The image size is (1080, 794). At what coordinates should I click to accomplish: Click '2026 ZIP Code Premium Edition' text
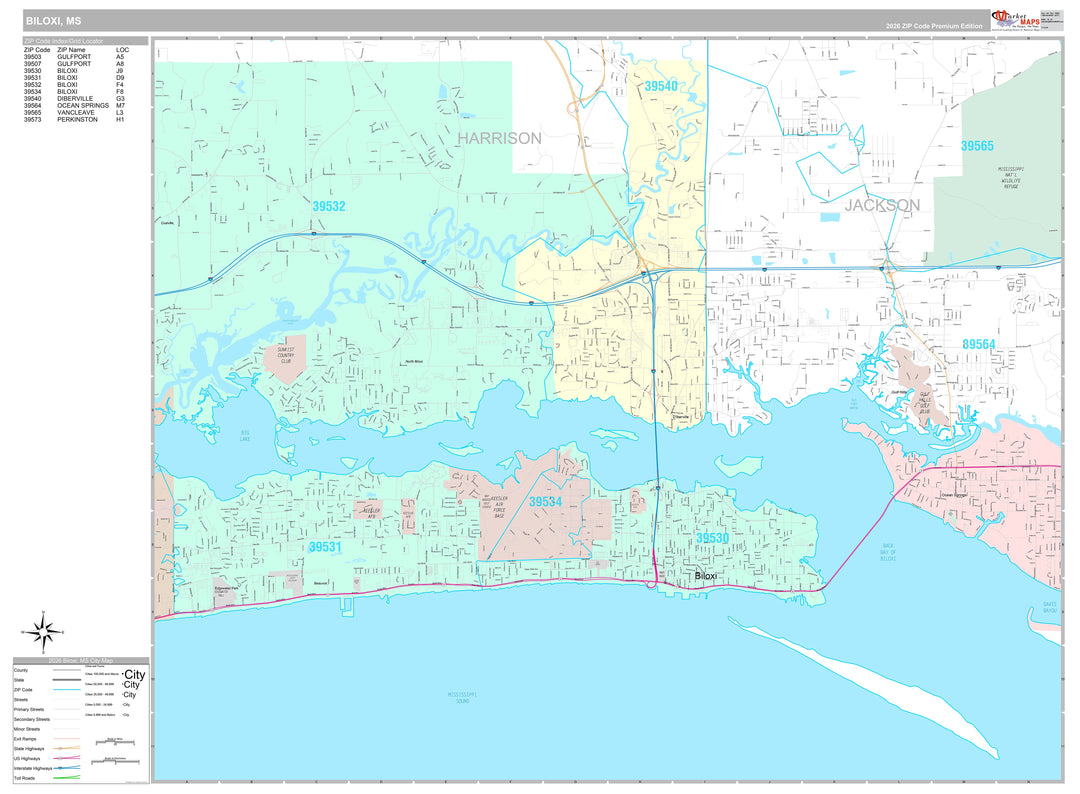coord(934,26)
